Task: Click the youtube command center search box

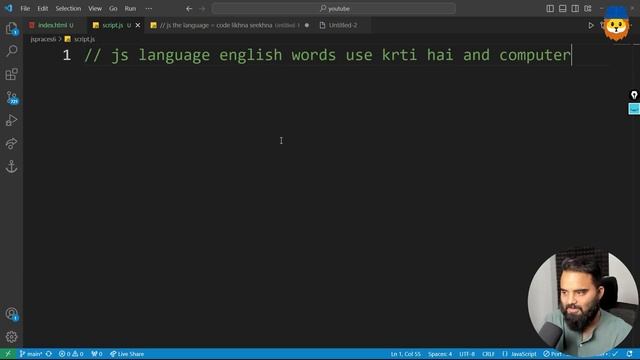Action: click(334, 9)
